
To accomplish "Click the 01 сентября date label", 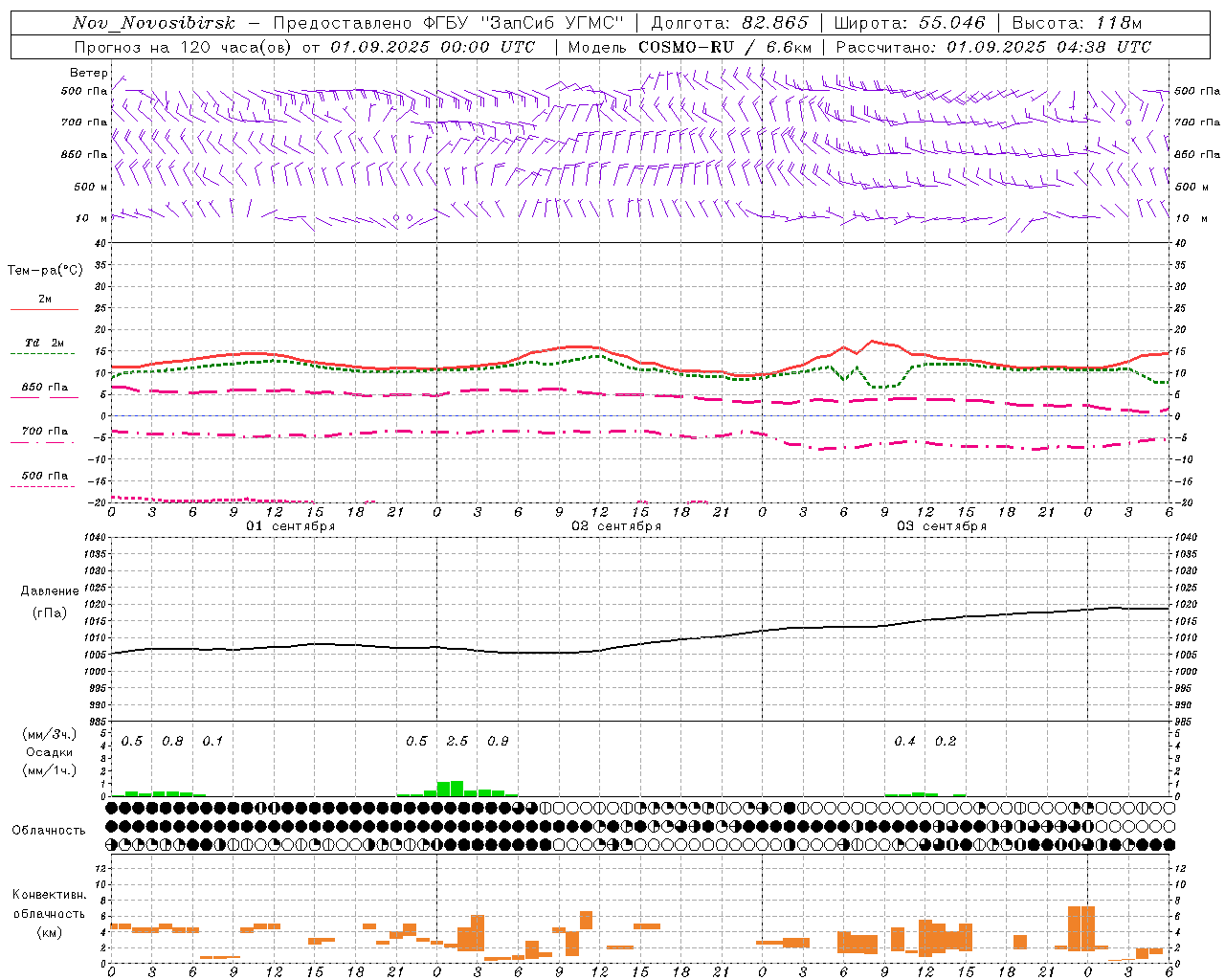I will [291, 526].
